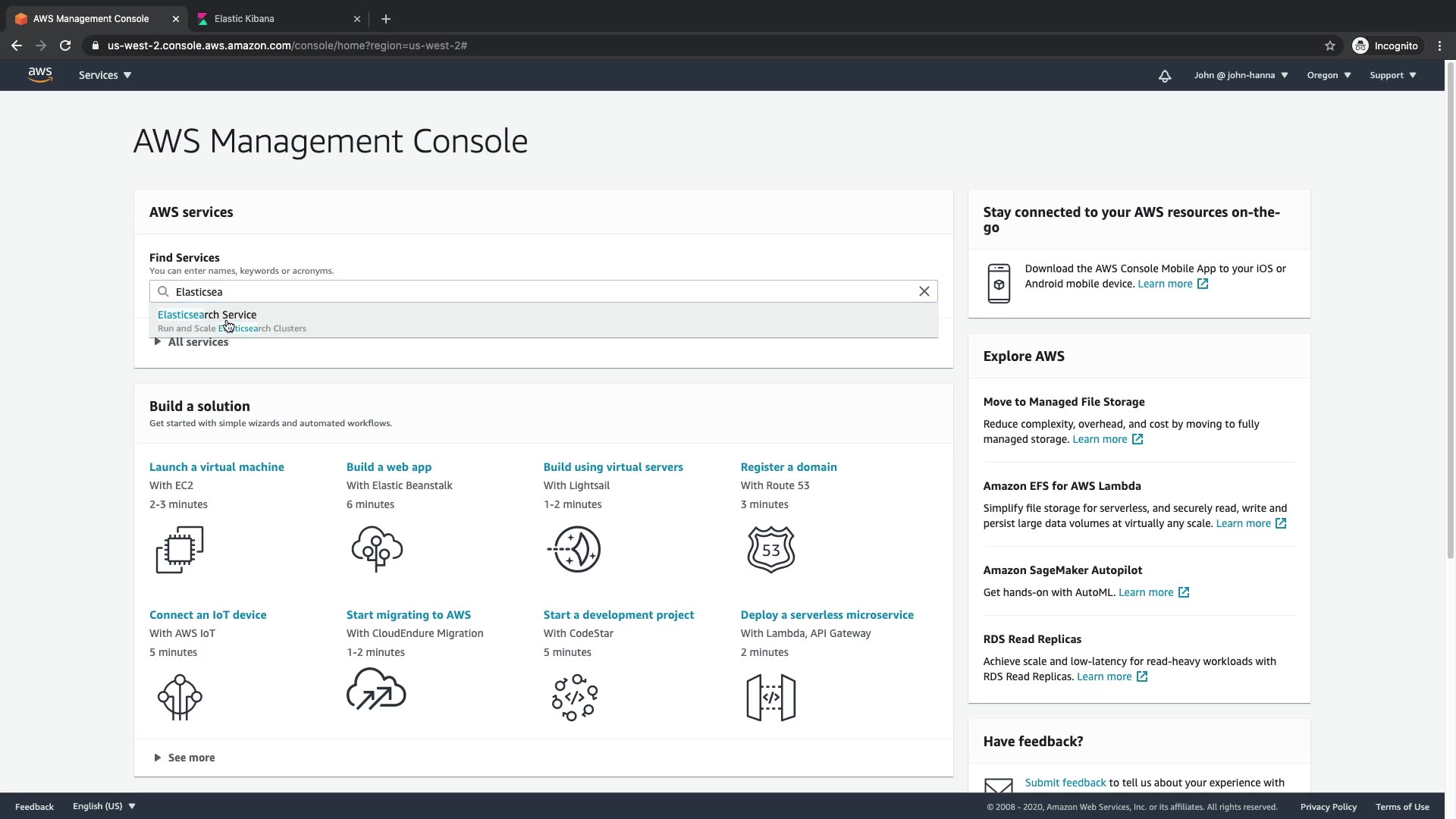The image size is (1456, 819).
Task: Clear the Find Services search box
Action: tap(924, 292)
